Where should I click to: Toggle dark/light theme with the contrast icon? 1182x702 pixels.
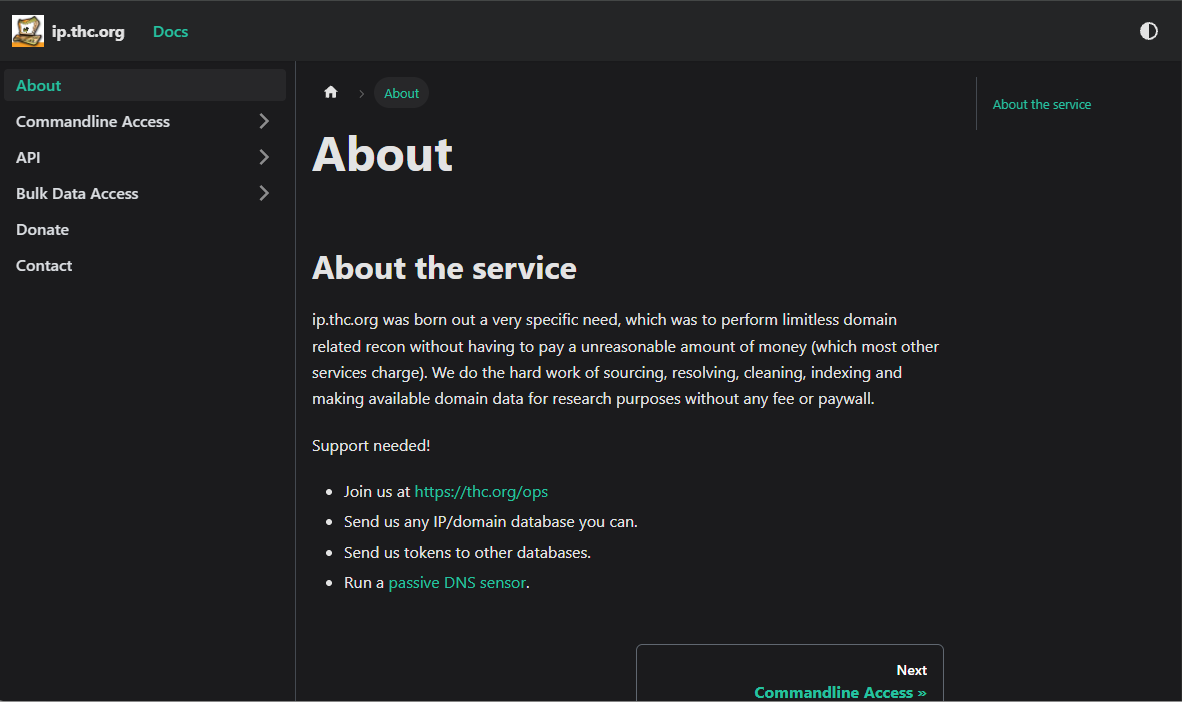[1148, 31]
